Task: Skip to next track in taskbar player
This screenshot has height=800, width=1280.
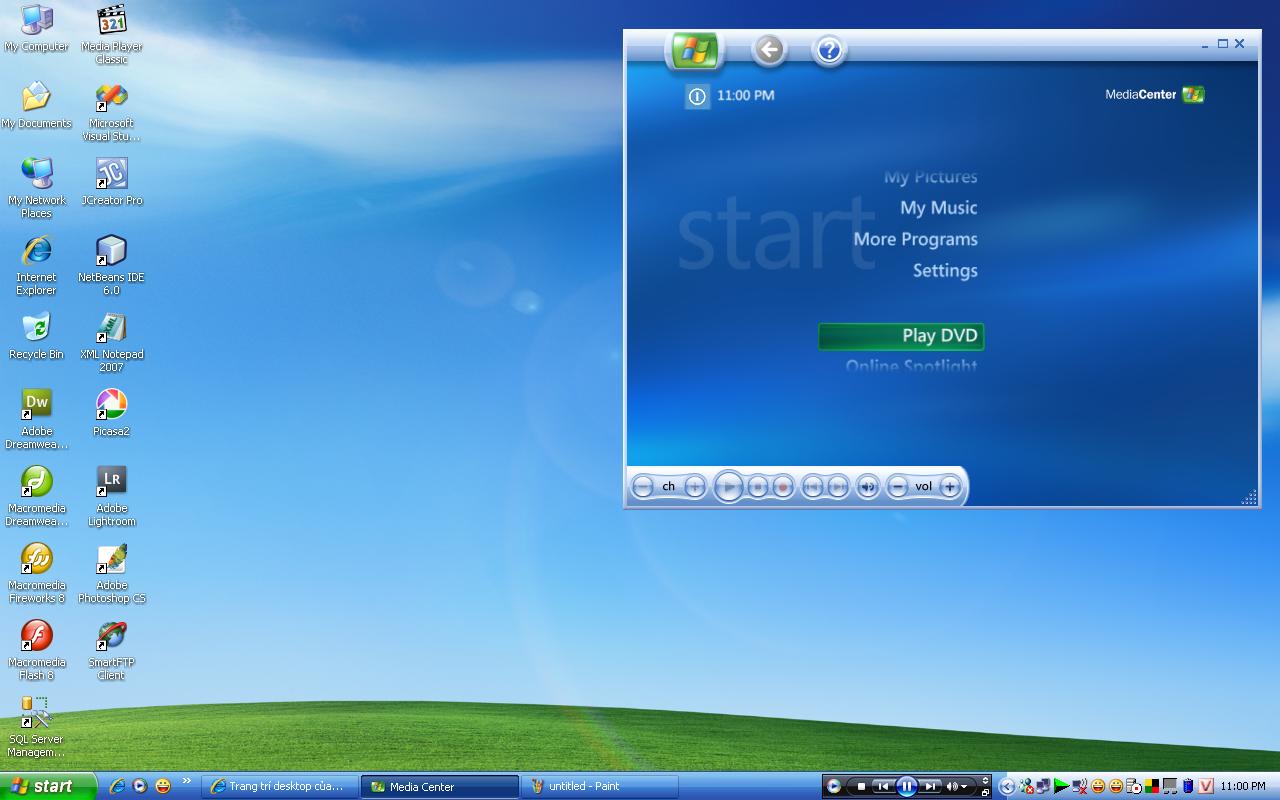Action: (930, 786)
